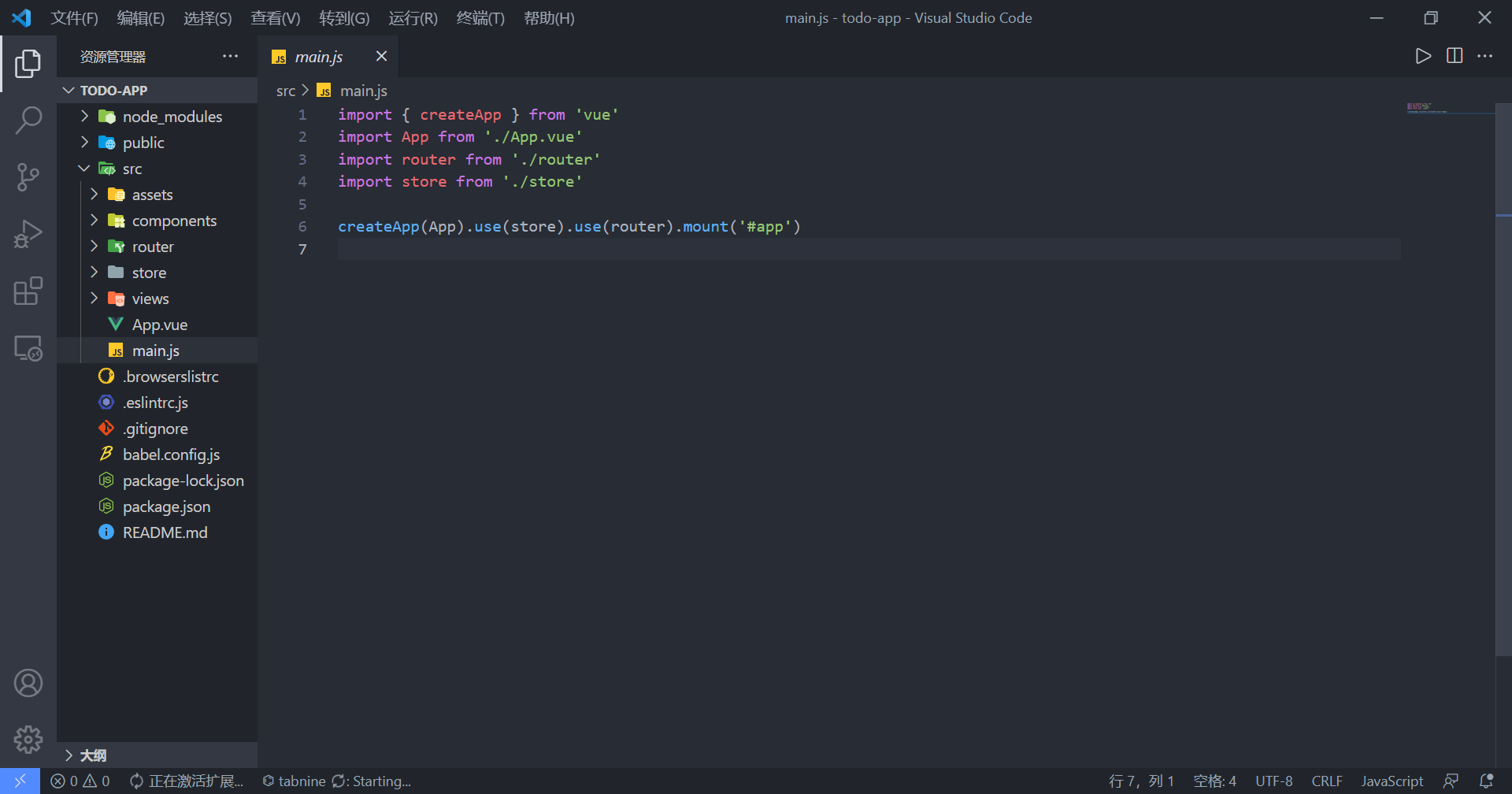The image size is (1512, 794).
Task: Open .browserslistrc file
Action: pos(157,377)
